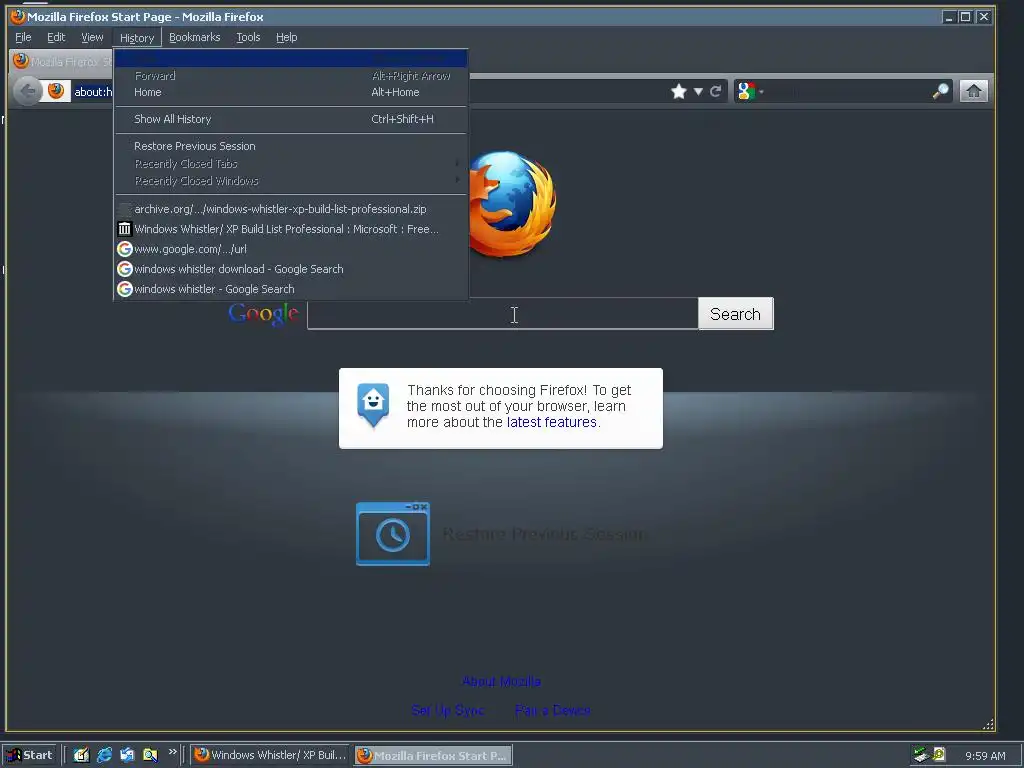This screenshot has height=768, width=1024.
Task: Click the browser back arrow button
Action: (27, 91)
